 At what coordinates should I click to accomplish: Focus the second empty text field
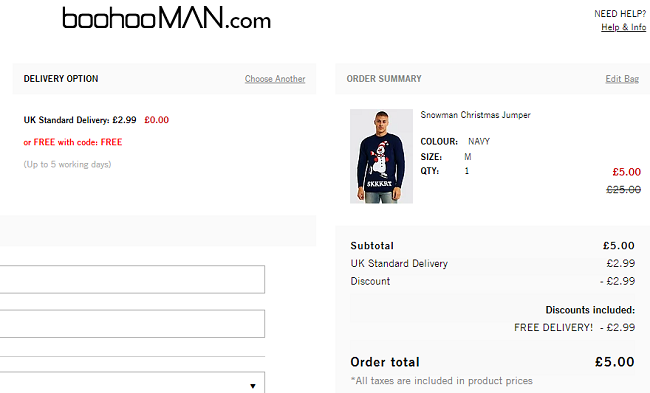[x=132, y=324]
